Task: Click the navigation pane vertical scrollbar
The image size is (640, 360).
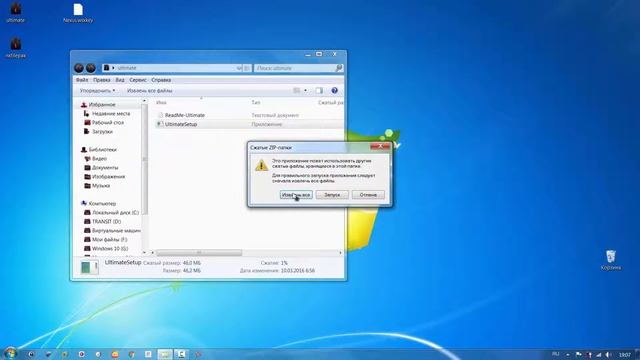Action: 144,159
